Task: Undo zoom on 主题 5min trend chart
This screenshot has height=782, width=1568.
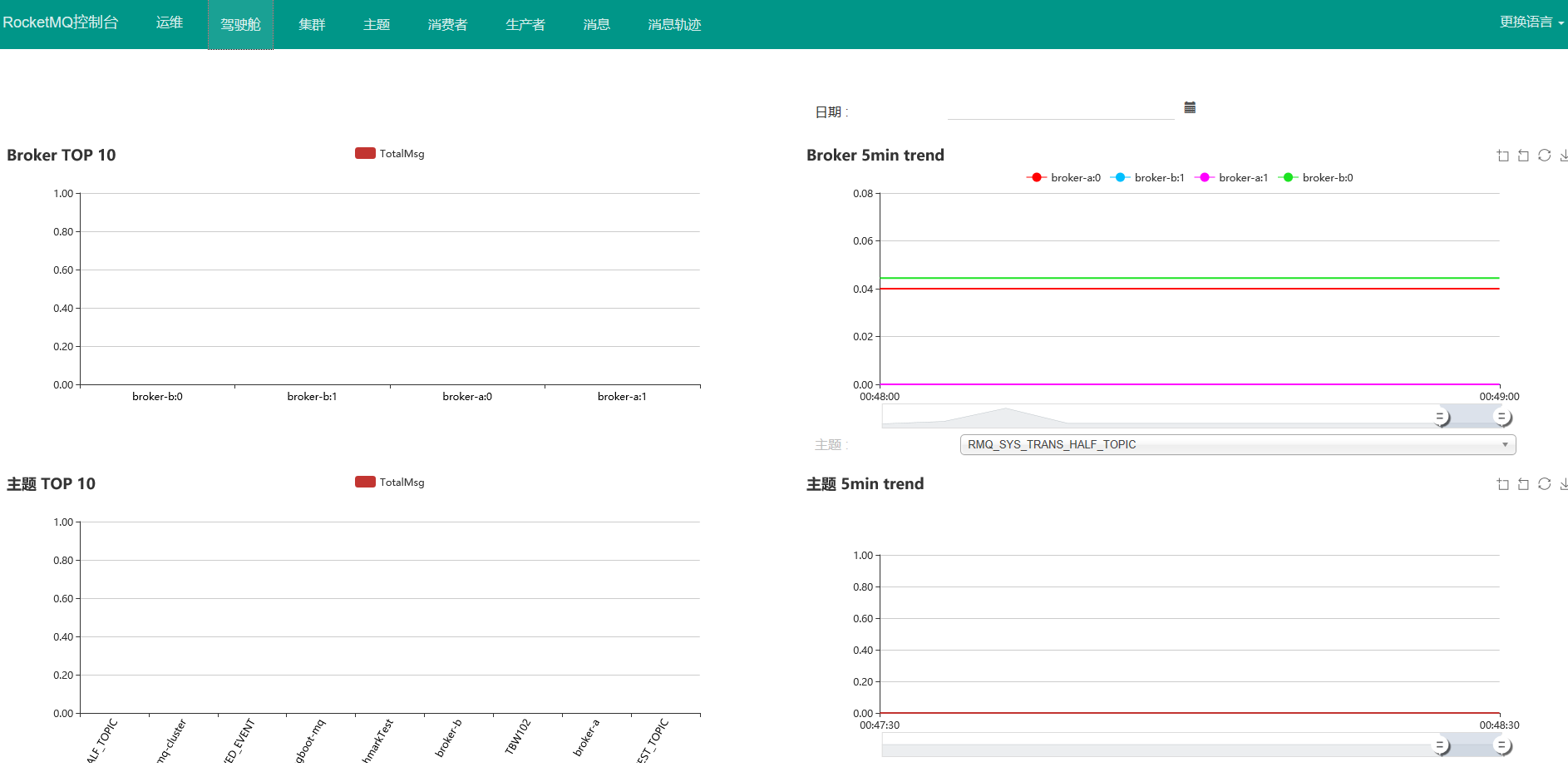Action: 1523,483
